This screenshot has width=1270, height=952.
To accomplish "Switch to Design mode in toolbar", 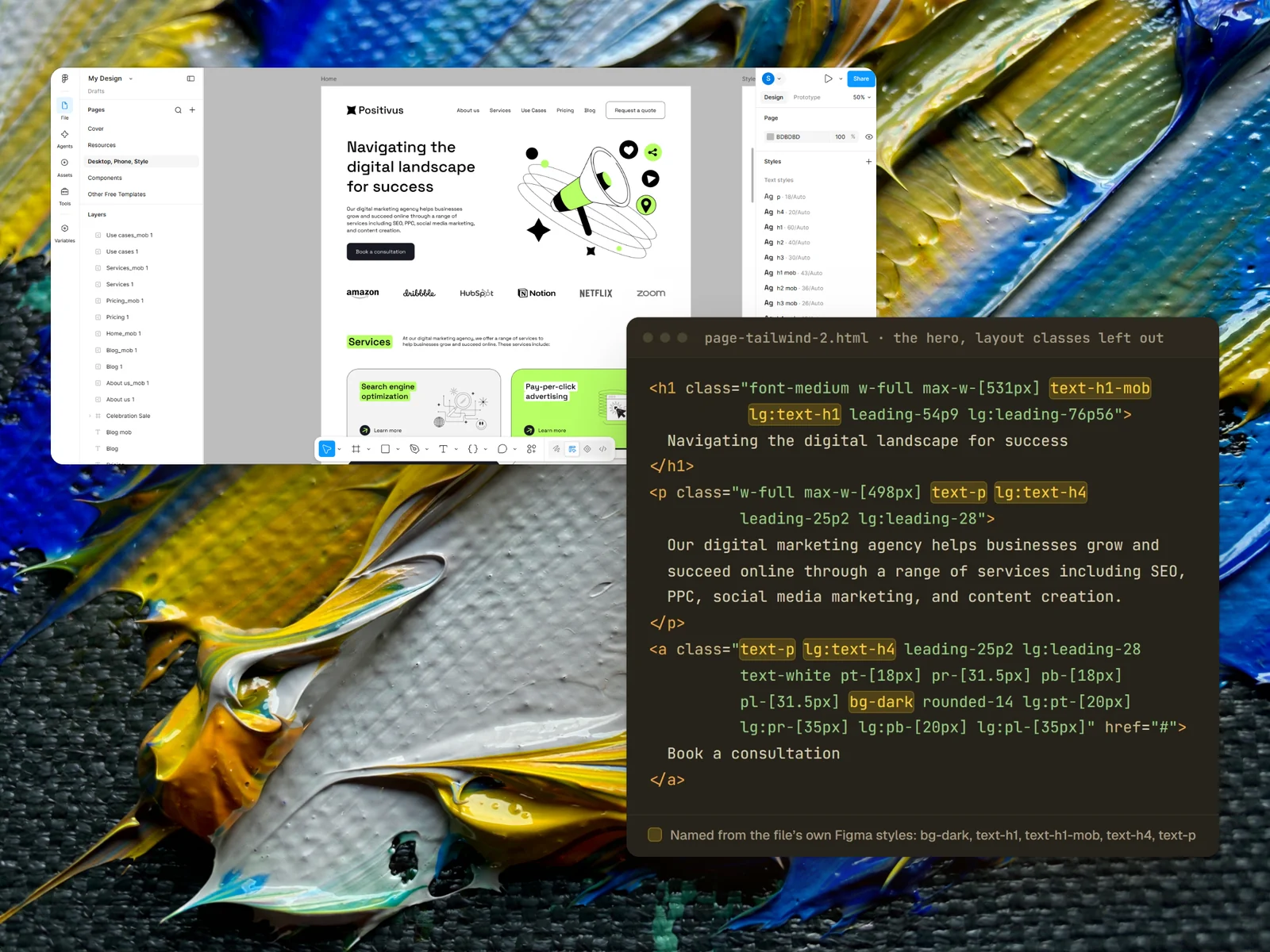I will (x=571, y=449).
